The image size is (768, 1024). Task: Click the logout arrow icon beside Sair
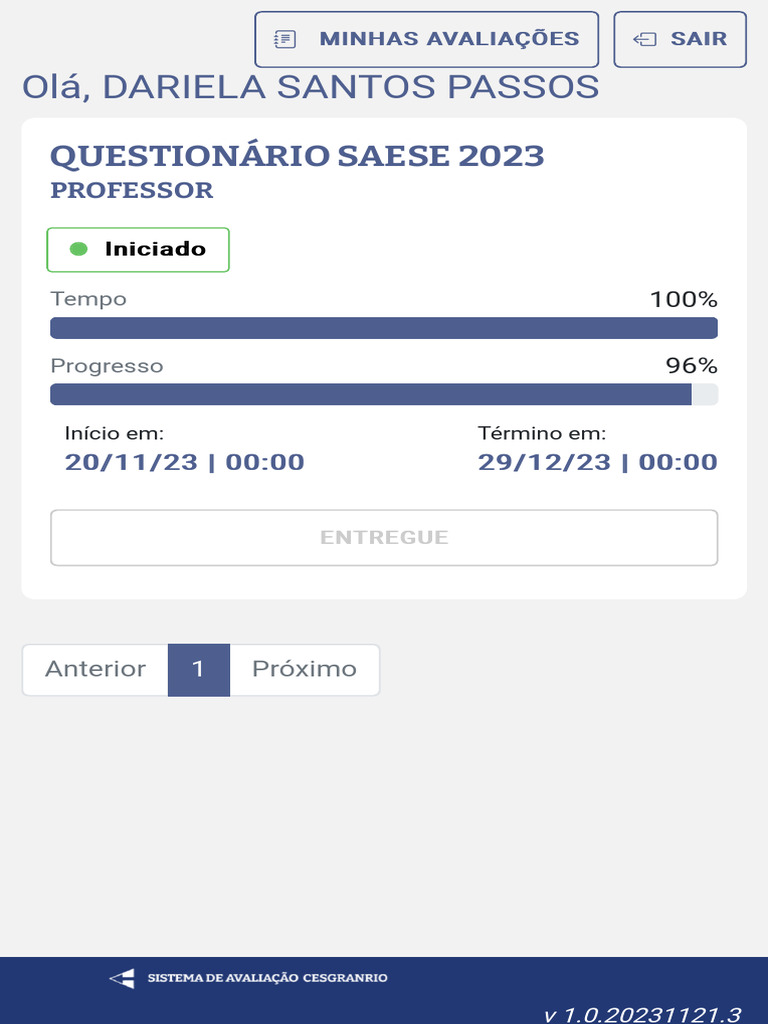645,40
